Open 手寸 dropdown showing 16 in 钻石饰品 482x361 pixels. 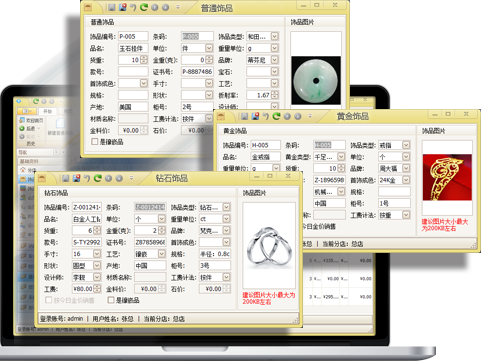coord(97,254)
